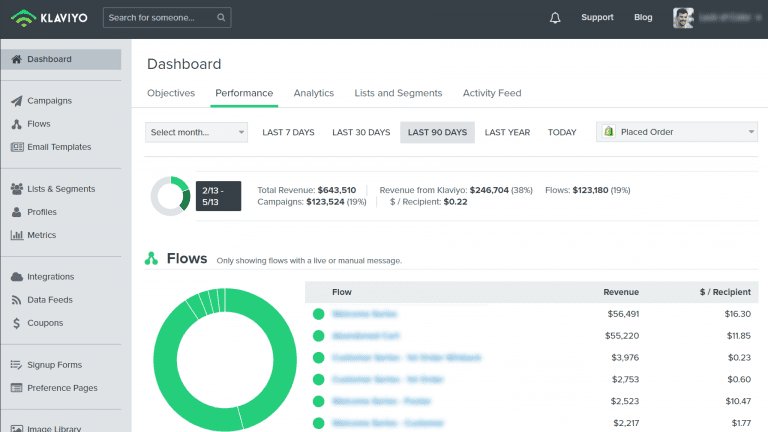
Task: Open Data Feeds sidebar item
Action: point(49,299)
